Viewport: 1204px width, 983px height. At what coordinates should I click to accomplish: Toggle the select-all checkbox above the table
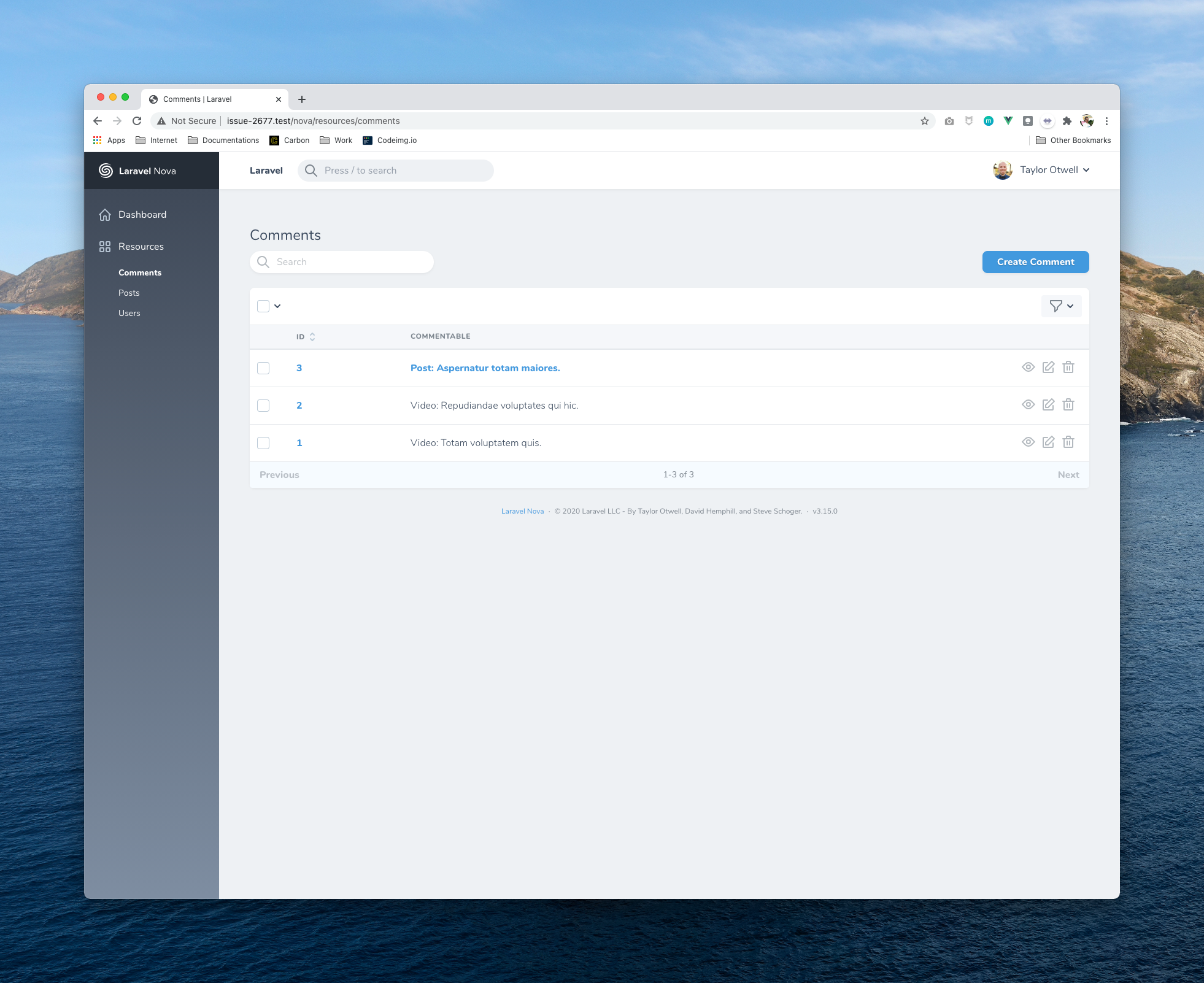263,305
